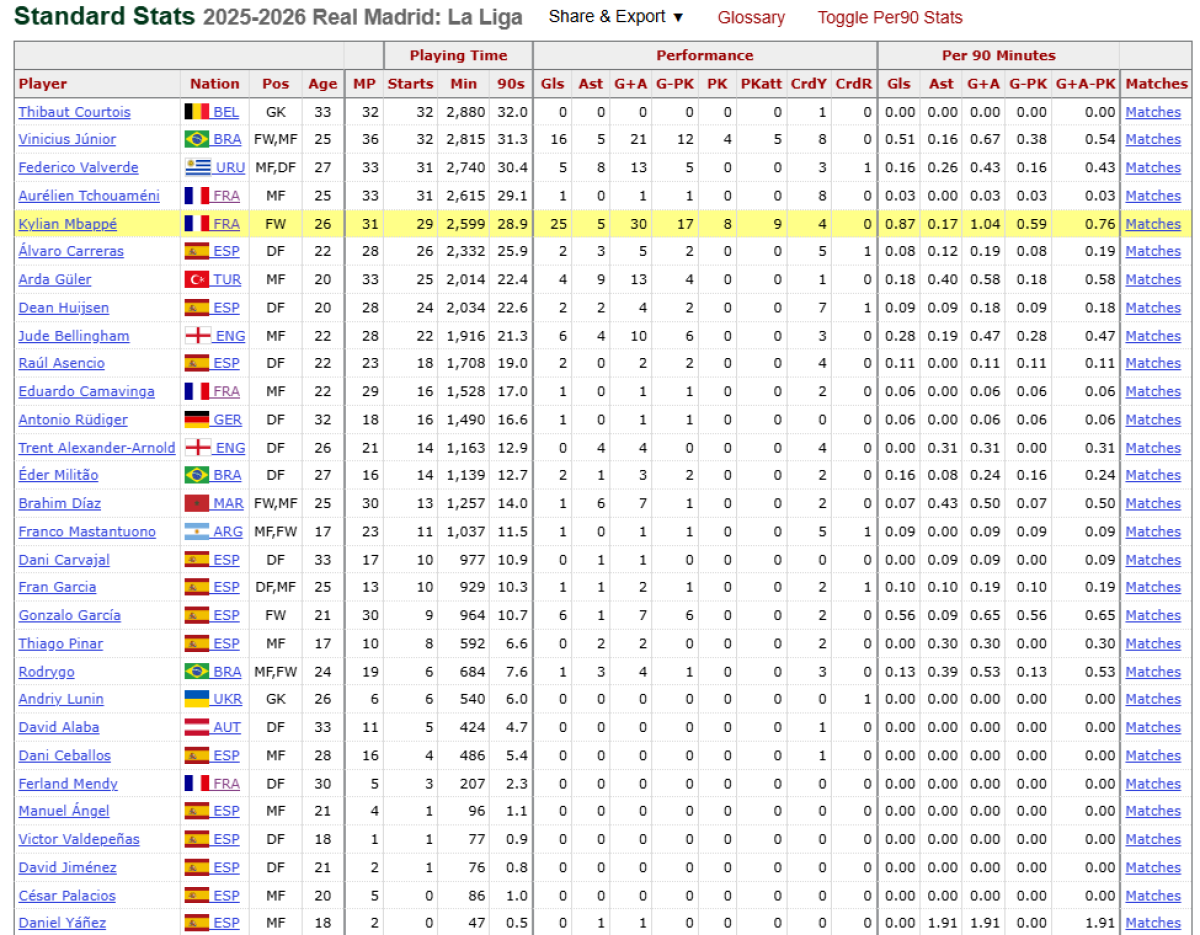
Task: Open Antonio Rüdiger player link
Action: coord(73,420)
